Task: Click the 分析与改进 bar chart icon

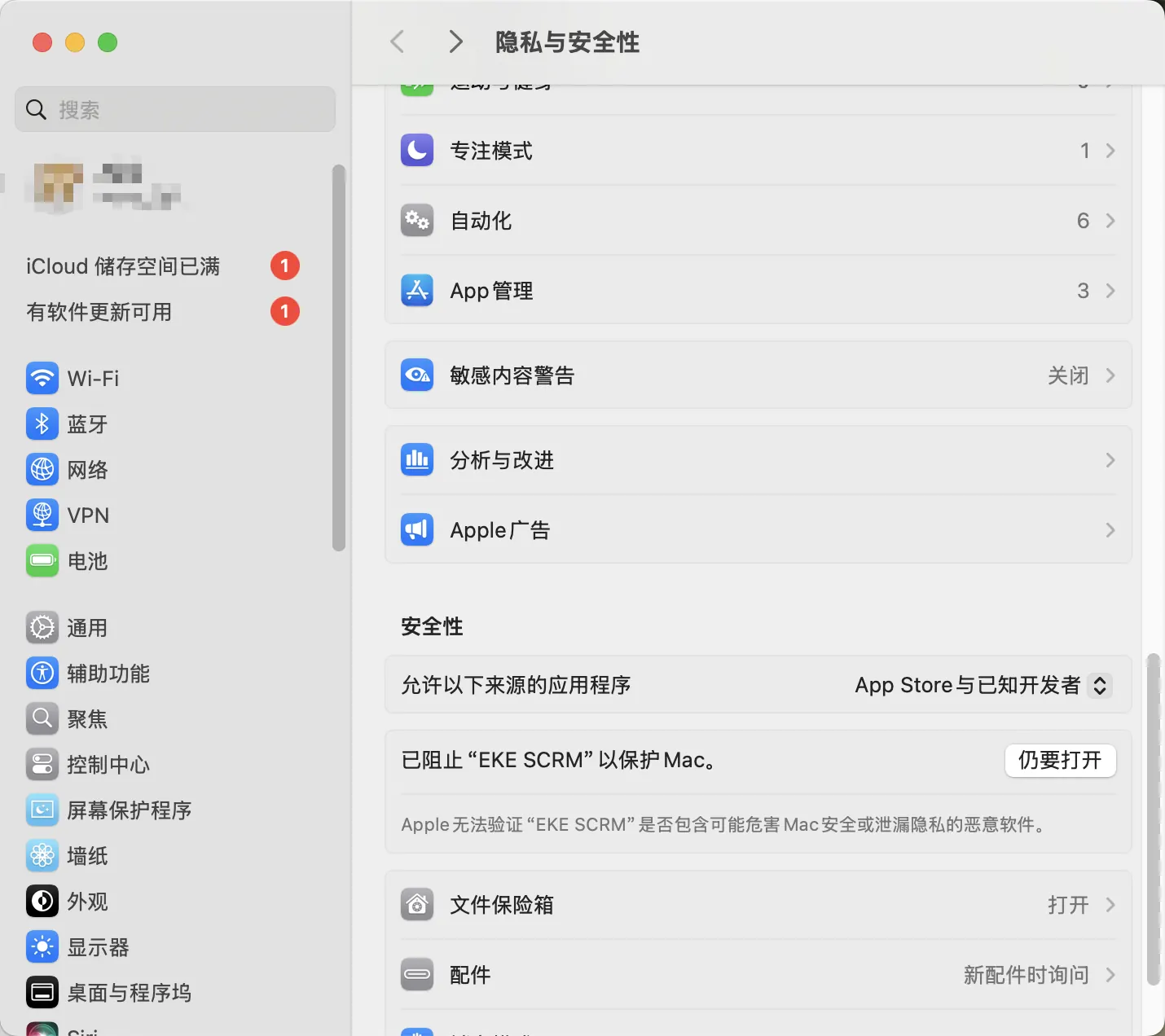Action: (417, 460)
